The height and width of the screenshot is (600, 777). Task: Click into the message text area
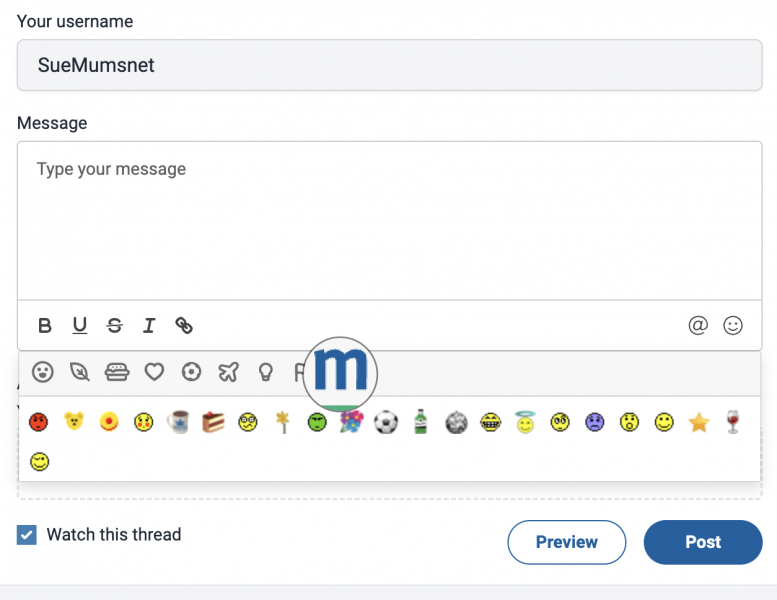(390, 220)
